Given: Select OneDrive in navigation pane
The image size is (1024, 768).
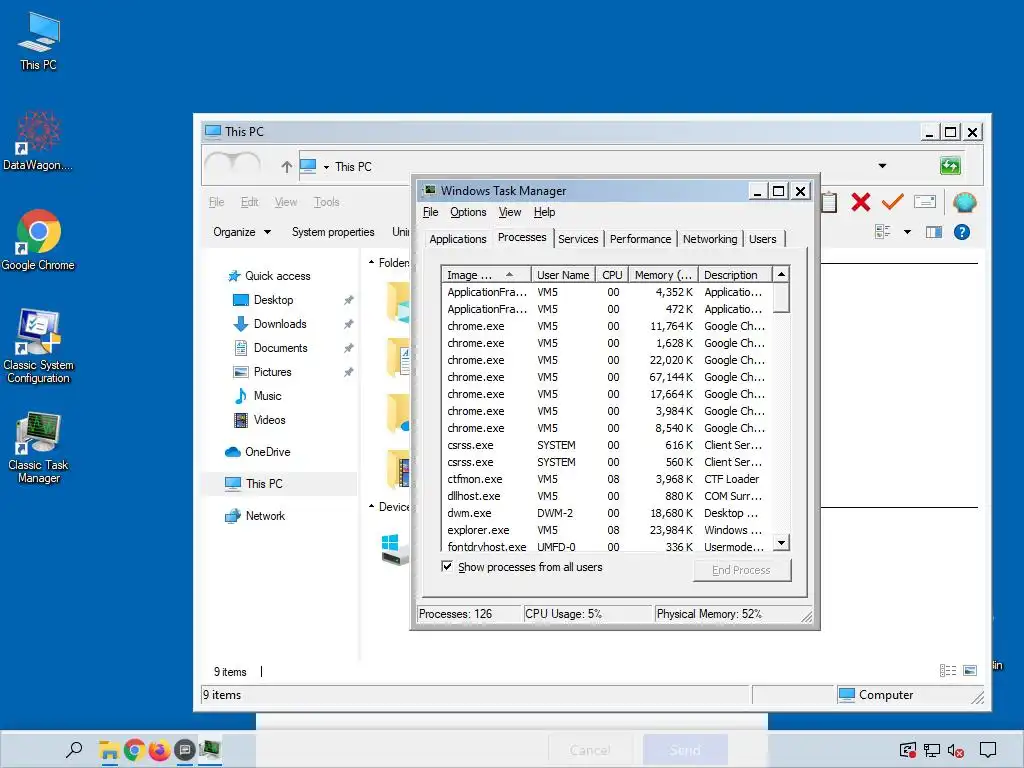Looking at the screenshot, I should (258, 452).
